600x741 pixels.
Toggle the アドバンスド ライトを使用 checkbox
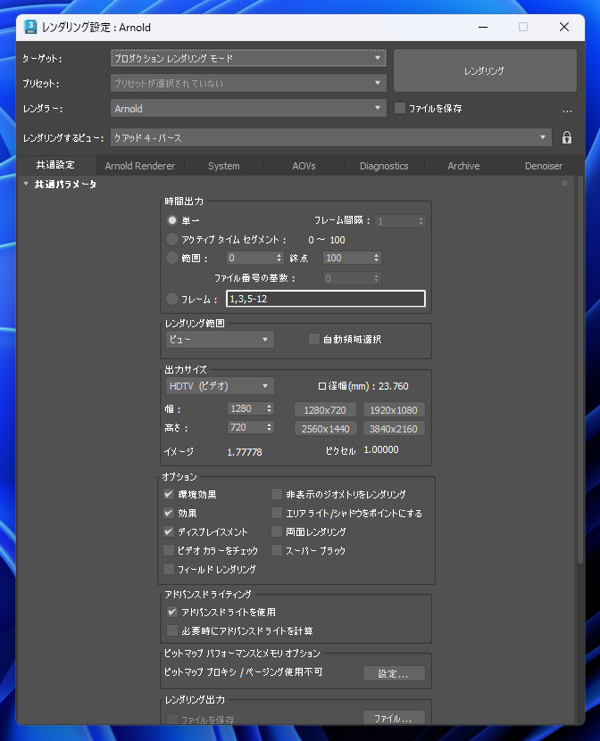172,612
